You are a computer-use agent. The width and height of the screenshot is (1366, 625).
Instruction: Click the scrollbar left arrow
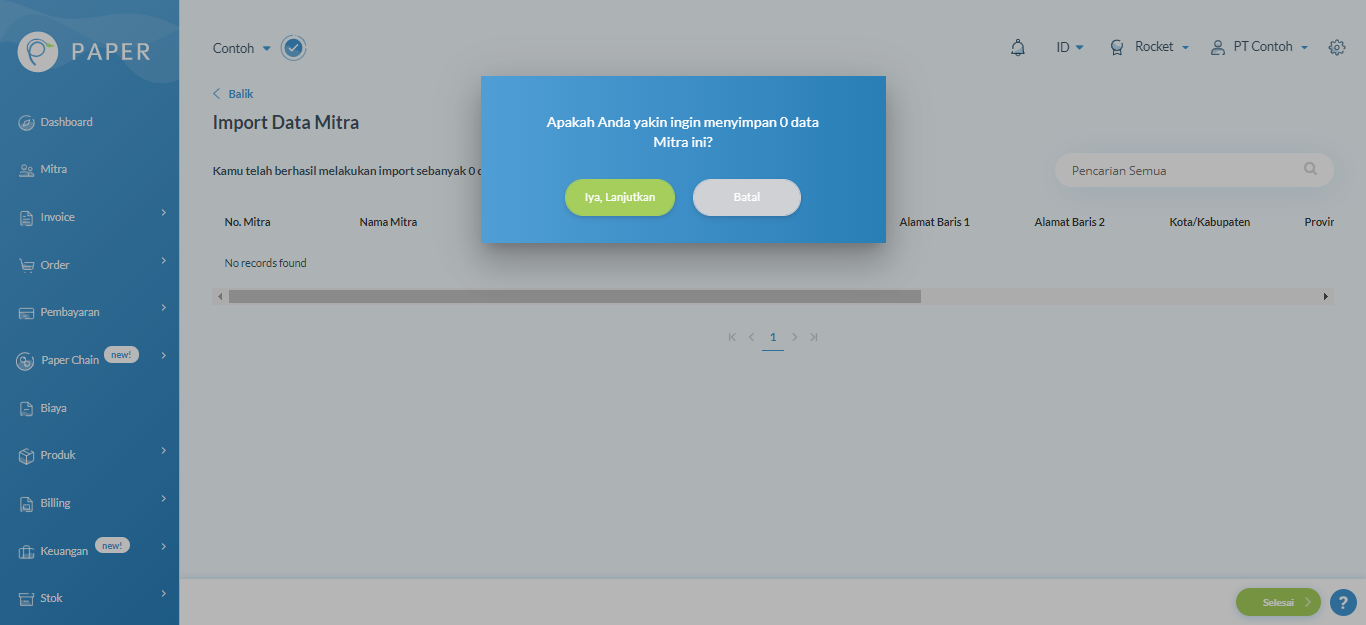(x=220, y=297)
